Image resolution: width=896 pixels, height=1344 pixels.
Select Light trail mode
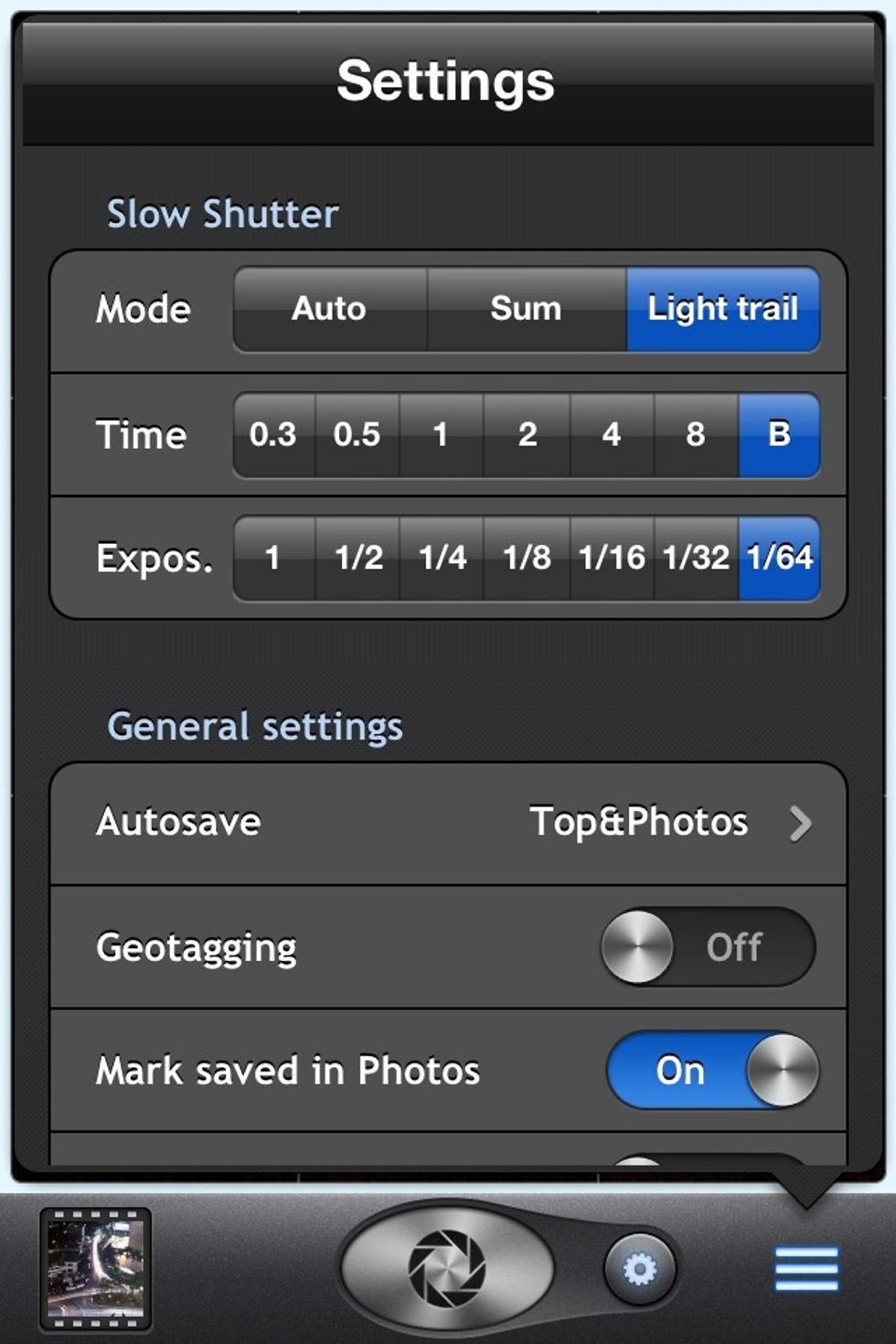tap(722, 309)
